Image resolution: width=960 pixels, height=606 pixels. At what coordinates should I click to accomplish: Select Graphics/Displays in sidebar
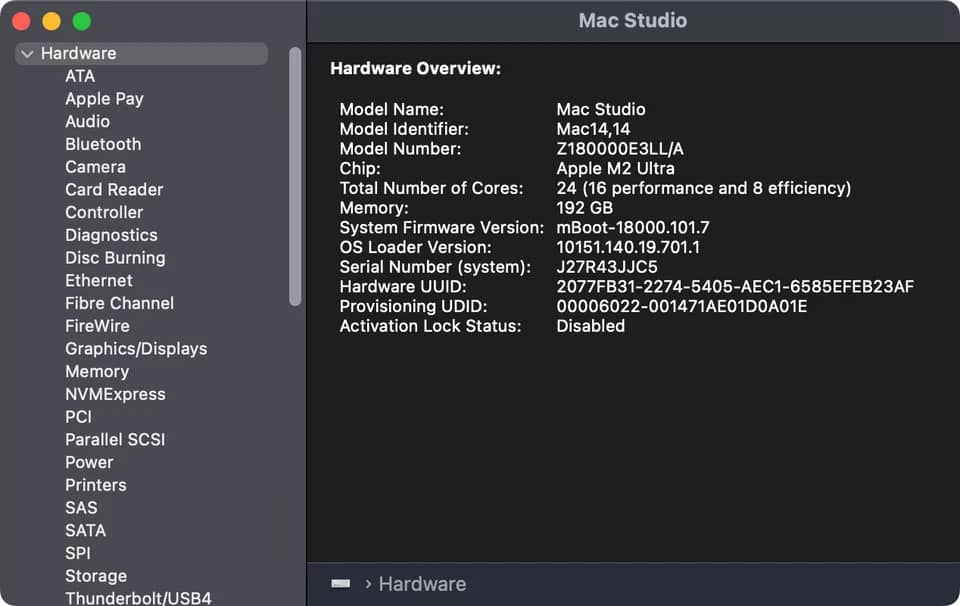pyautogui.click(x=136, y=349)
